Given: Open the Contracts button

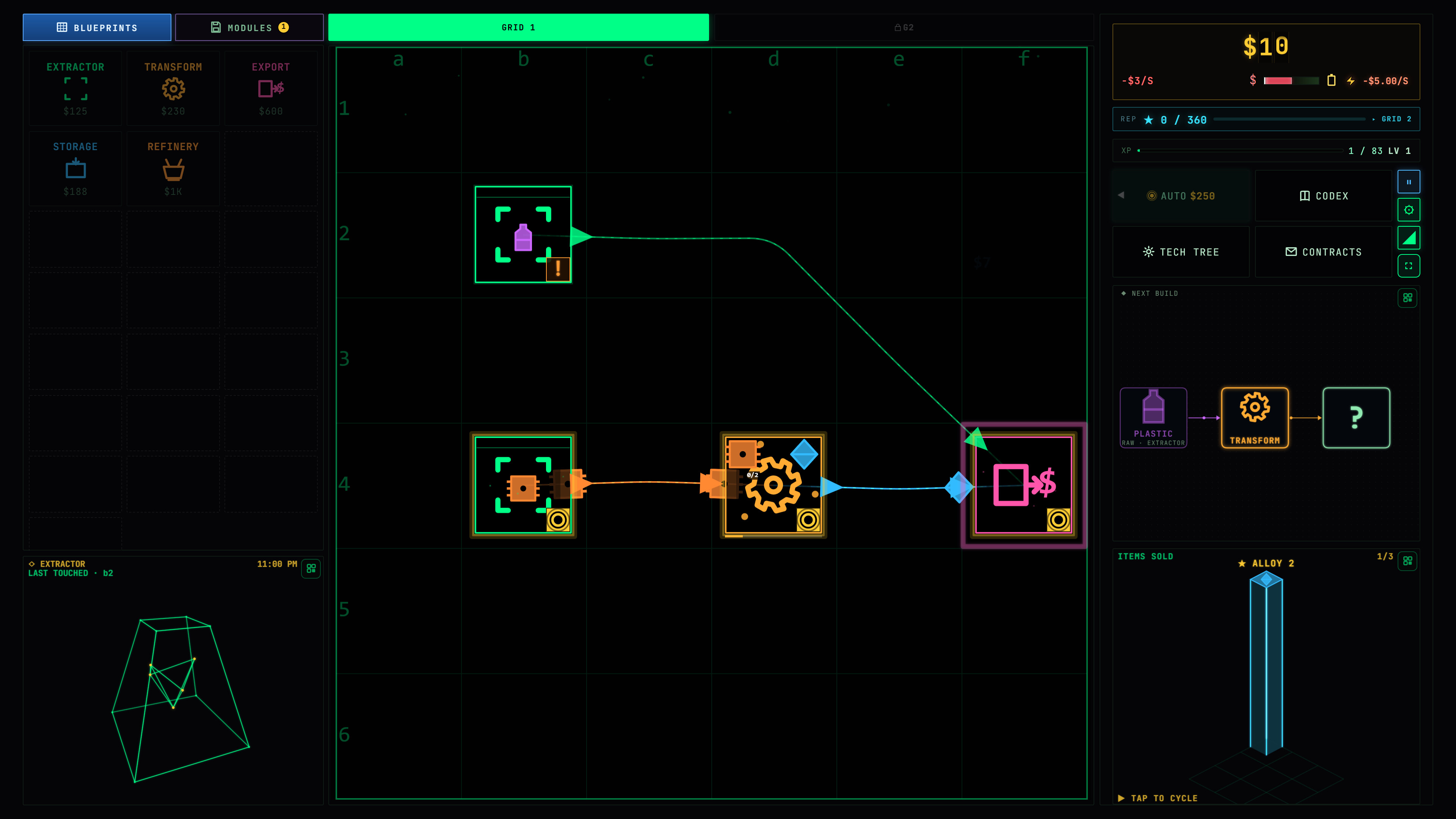Looking at the screenshot, I should click(x=1323, y=252).
